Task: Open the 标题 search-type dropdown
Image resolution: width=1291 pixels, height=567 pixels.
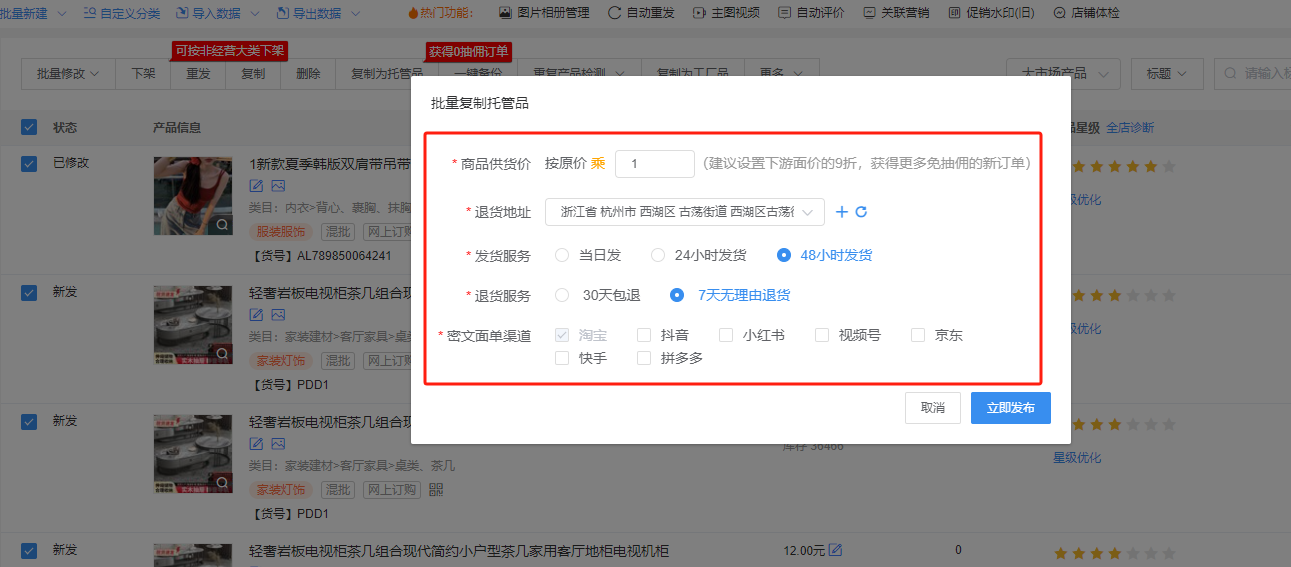Action: click(1167, 74)
